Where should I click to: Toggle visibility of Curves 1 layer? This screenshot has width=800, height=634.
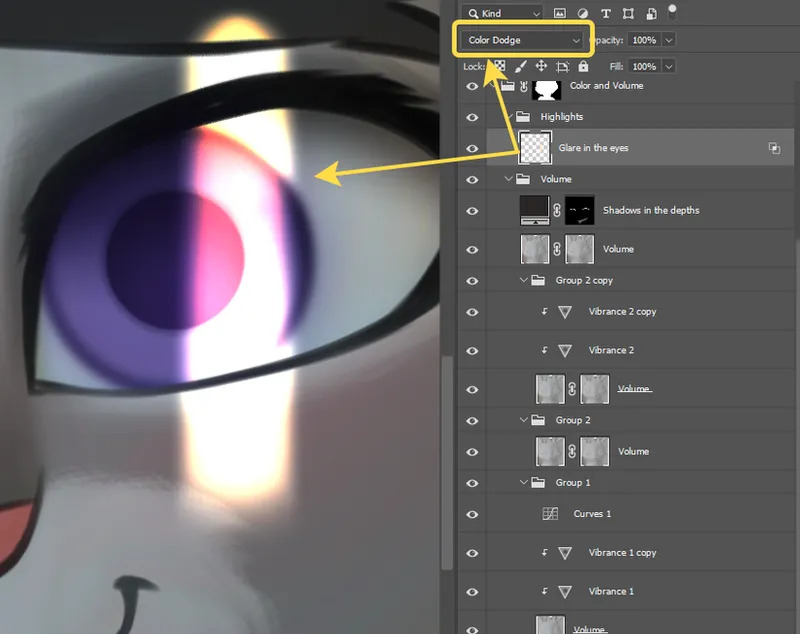[472, 514]
